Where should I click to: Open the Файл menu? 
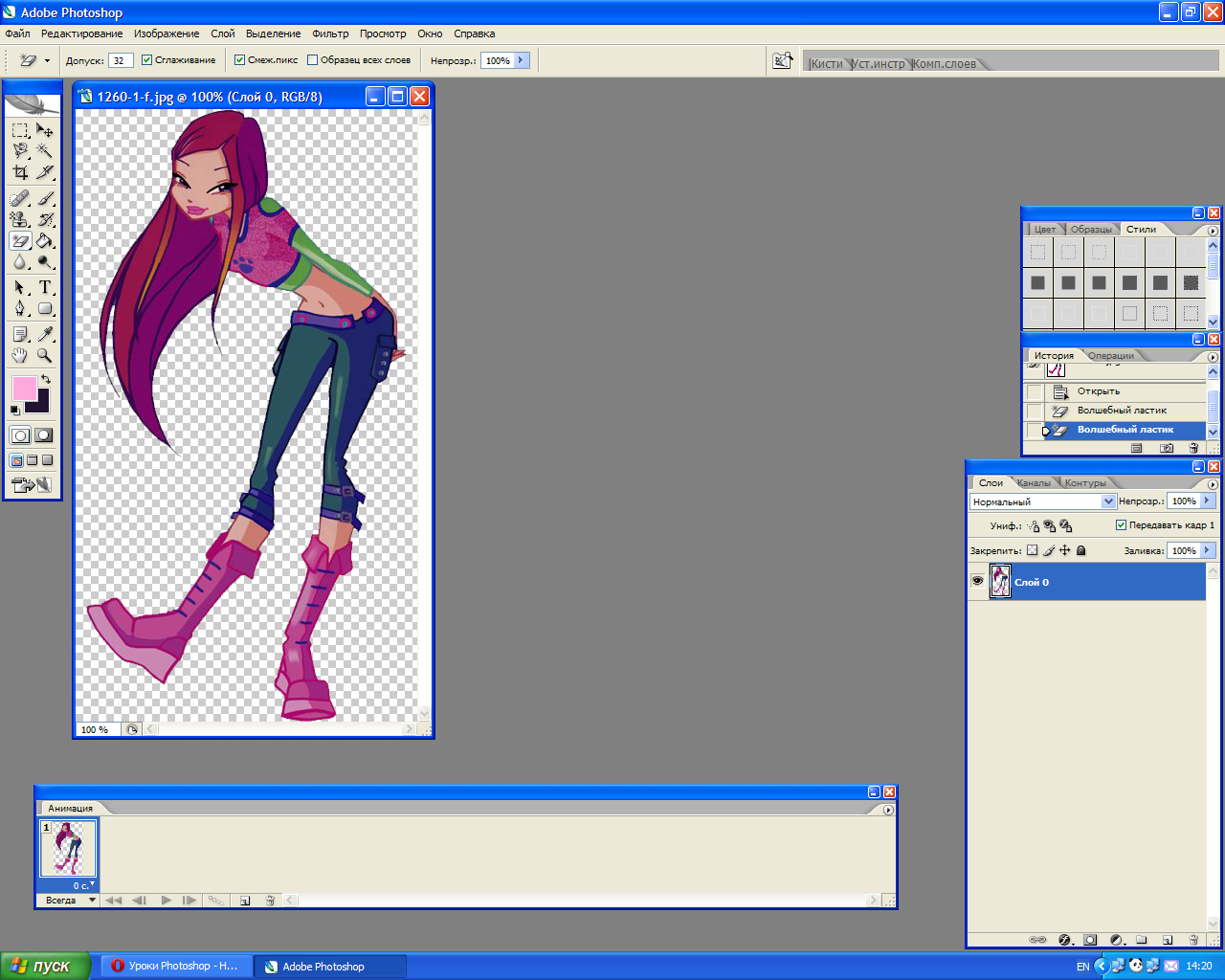click(x=17, y=33)
